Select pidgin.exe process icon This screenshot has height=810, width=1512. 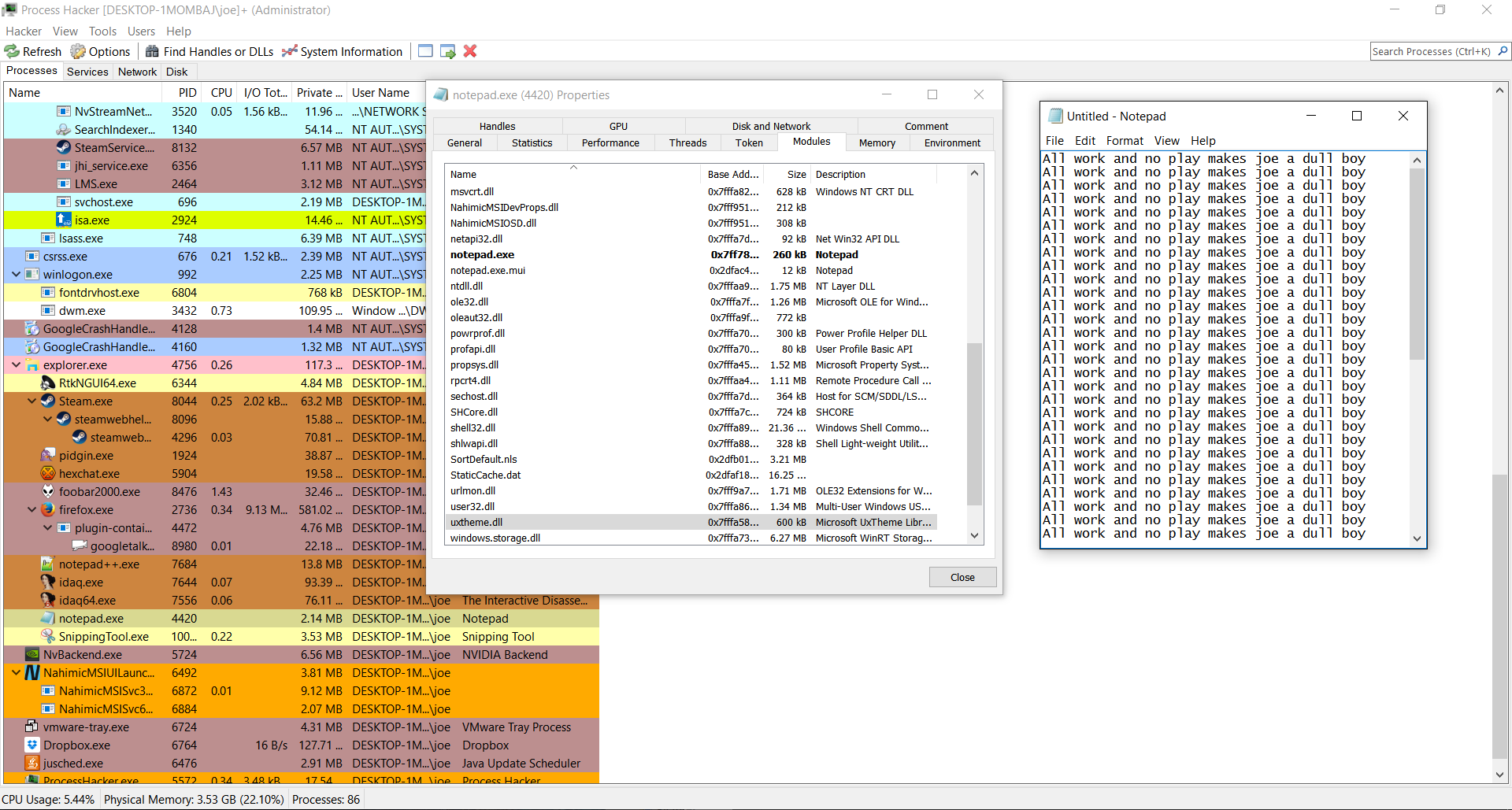click(x=48, y=455)
